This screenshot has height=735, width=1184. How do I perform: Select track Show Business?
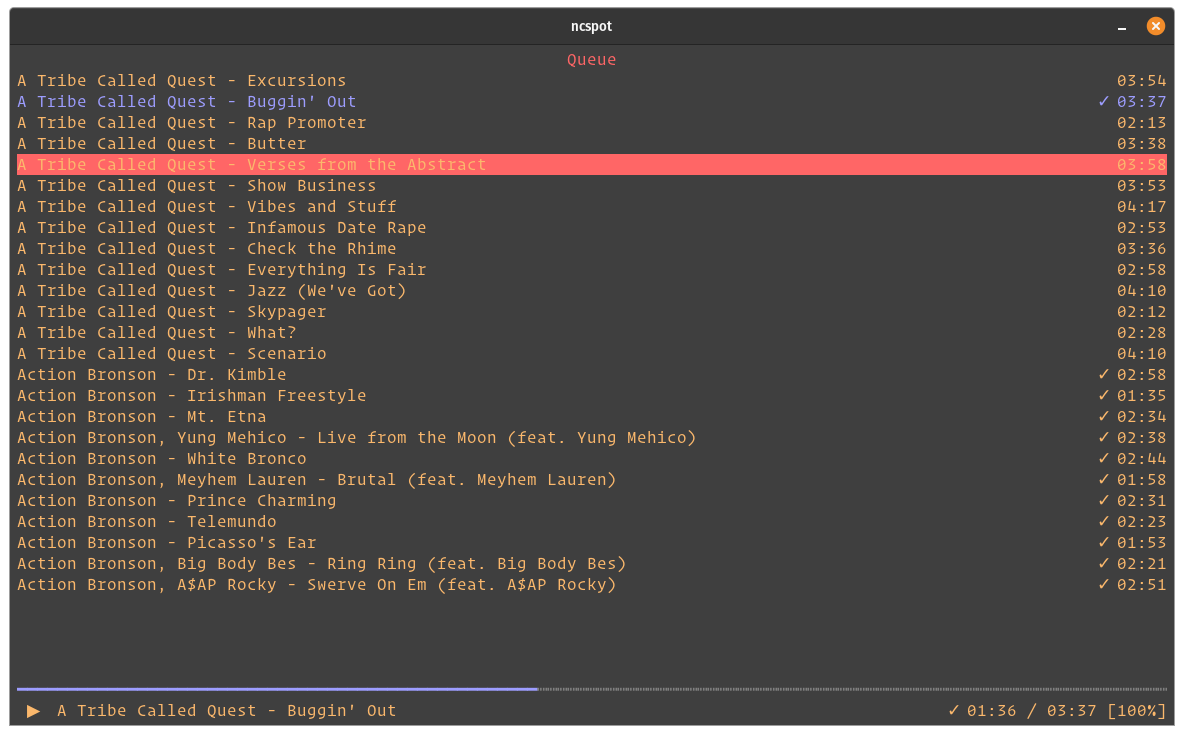592,186
